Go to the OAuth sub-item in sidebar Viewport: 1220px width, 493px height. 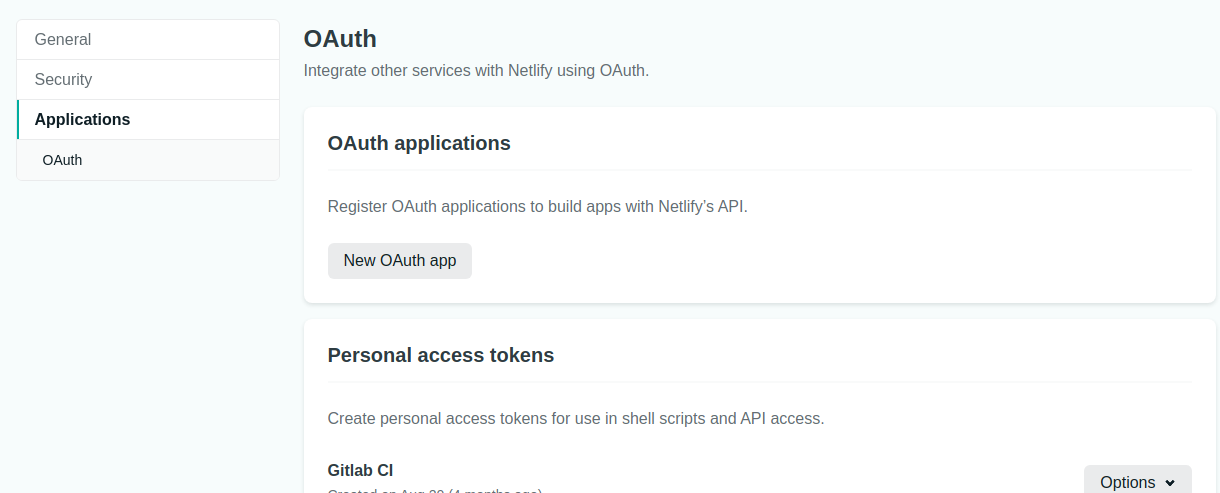coord(148,160)
